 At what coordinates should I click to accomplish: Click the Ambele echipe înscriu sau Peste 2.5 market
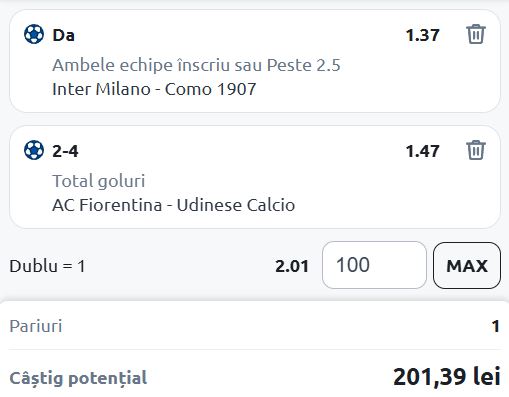coord(196,65)
